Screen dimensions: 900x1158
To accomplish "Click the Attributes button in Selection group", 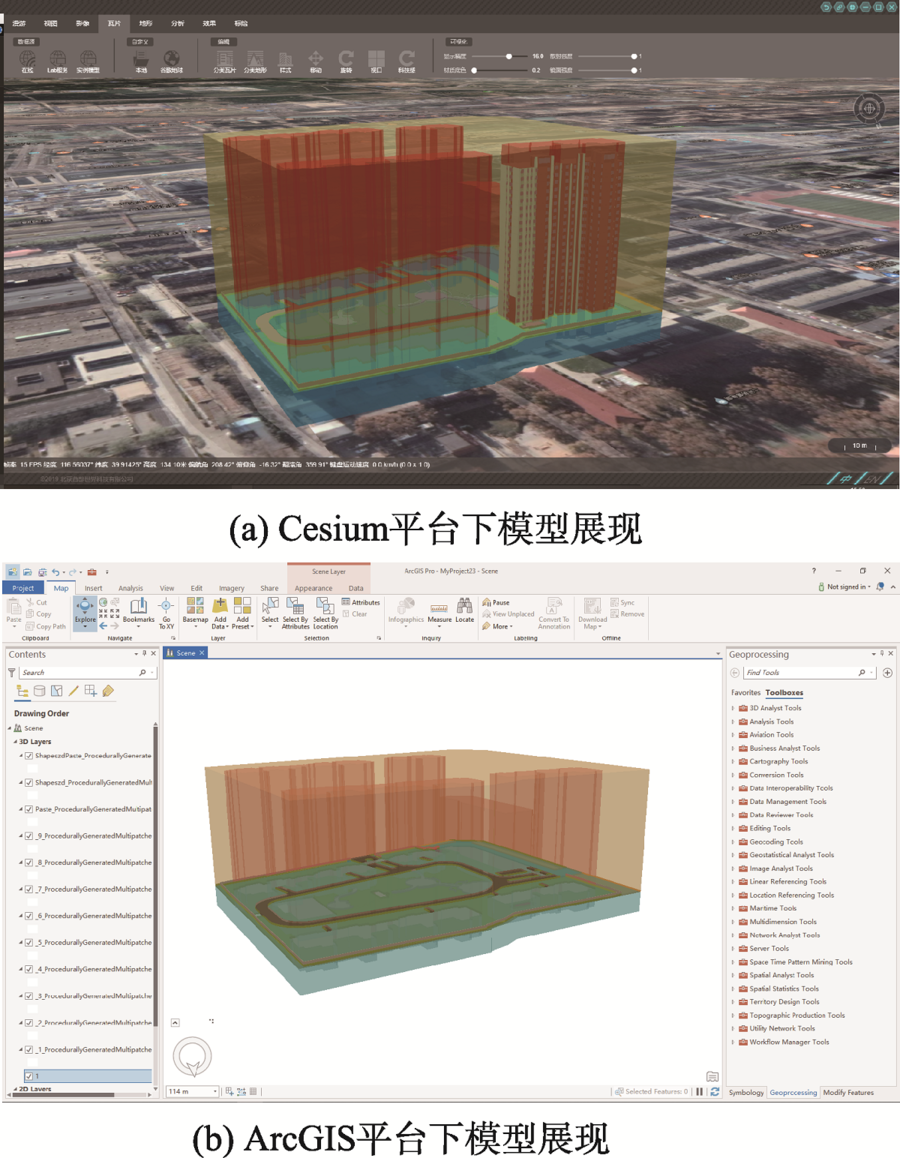I will (x=360, y=603).
